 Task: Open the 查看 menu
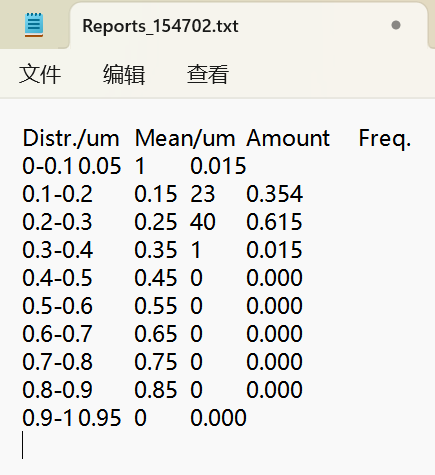click(208, 74)
